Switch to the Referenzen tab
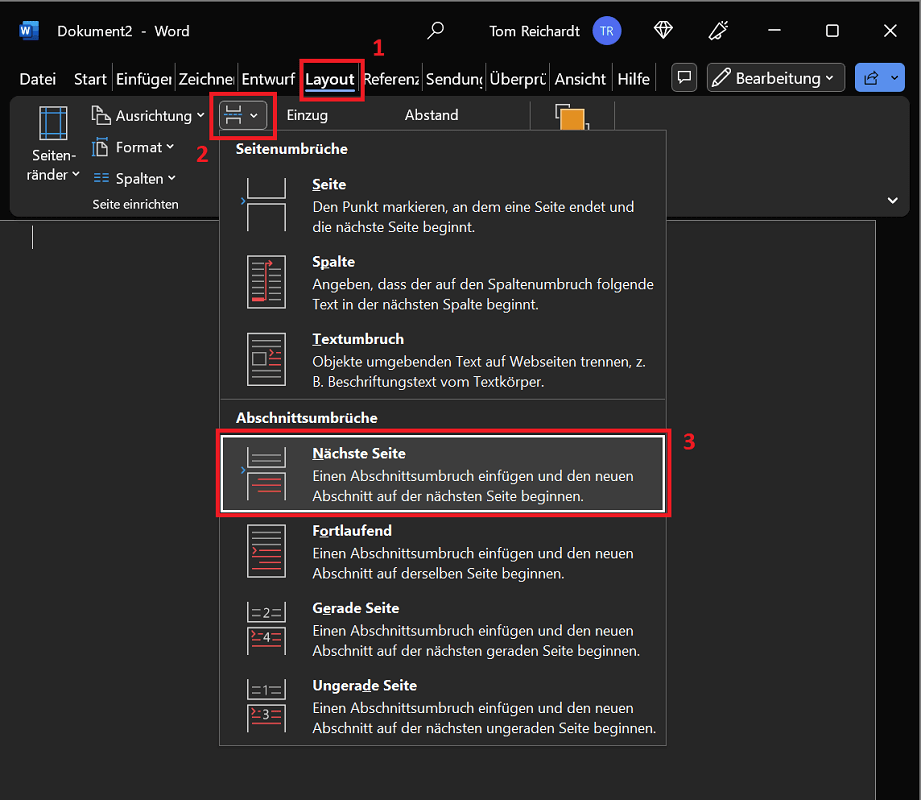 pyautogui.click(x=391, y=79)
